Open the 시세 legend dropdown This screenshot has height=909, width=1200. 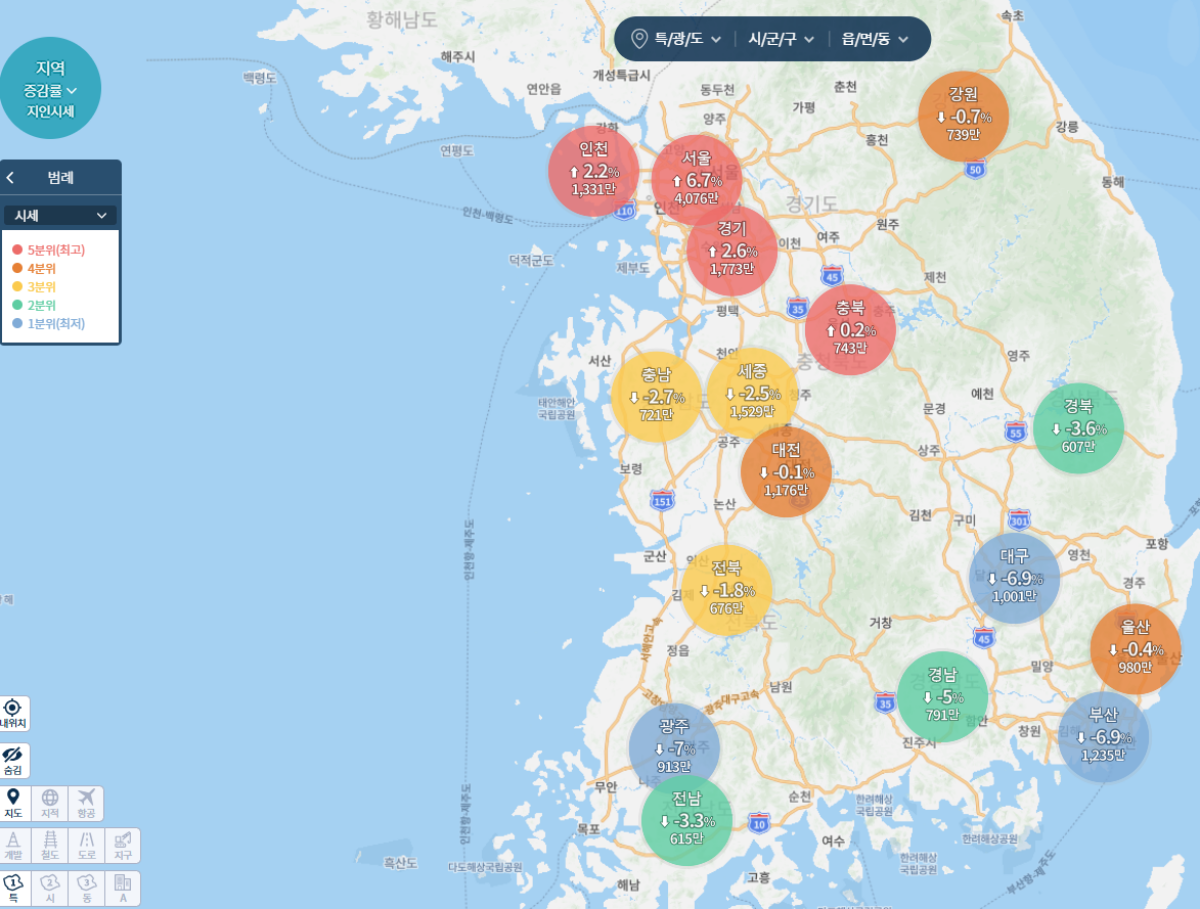click(x=60, y=215)
